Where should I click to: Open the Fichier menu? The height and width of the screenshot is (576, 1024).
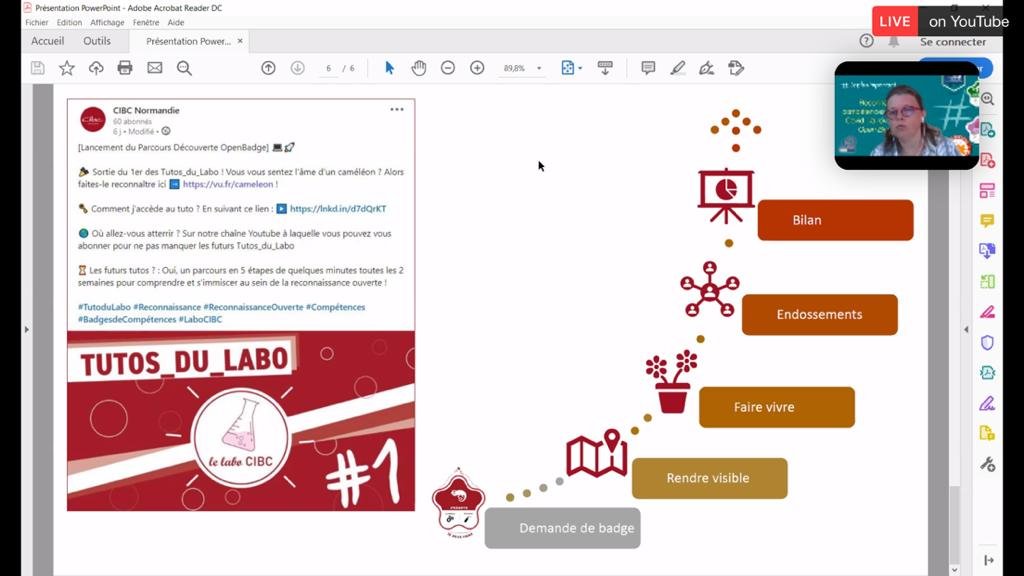coord(37,22)
